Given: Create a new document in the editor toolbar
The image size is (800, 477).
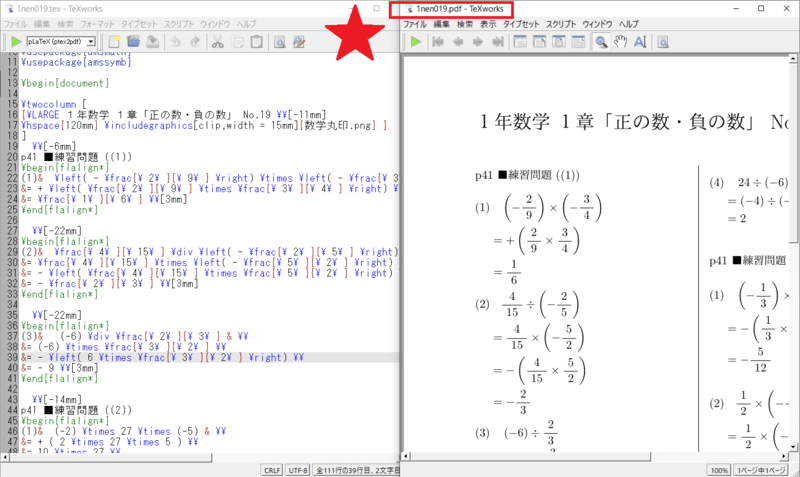Looking at the screenshot, I should (x=114, y=42).
